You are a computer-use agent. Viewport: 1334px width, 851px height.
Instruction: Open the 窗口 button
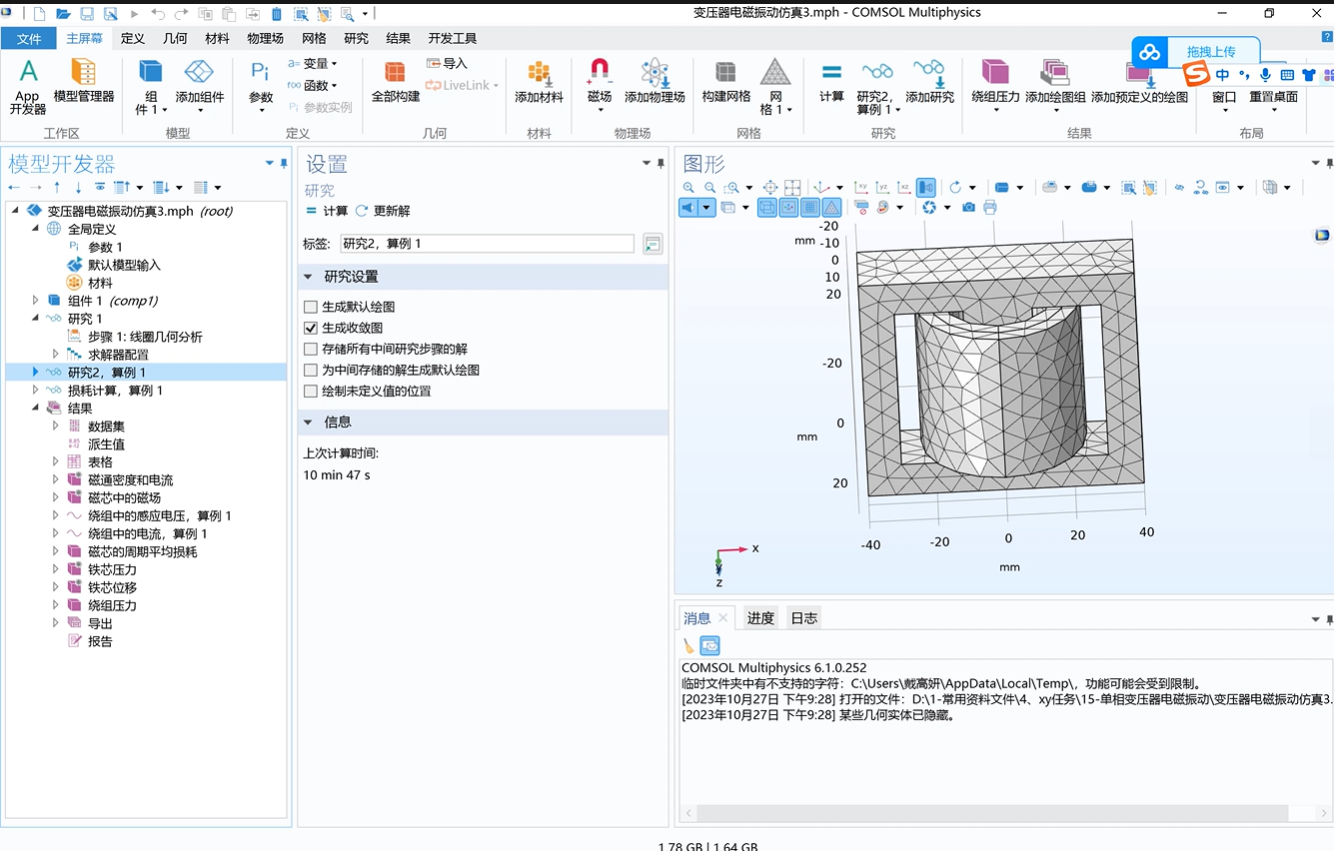[x=1224, y=87]
